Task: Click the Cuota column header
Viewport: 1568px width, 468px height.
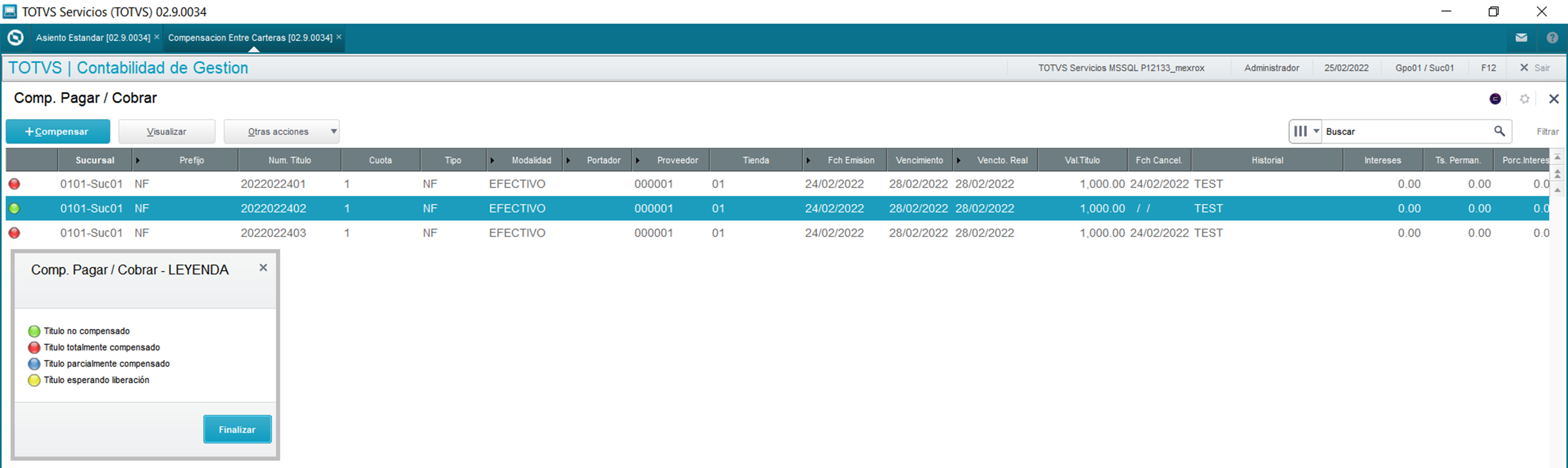Action: tap(381, 160)
